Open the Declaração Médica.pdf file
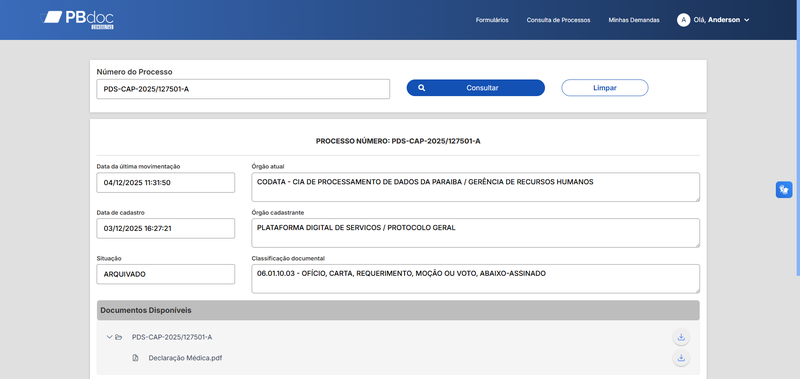Screen dimensions: 800x379 pos(185,358)
